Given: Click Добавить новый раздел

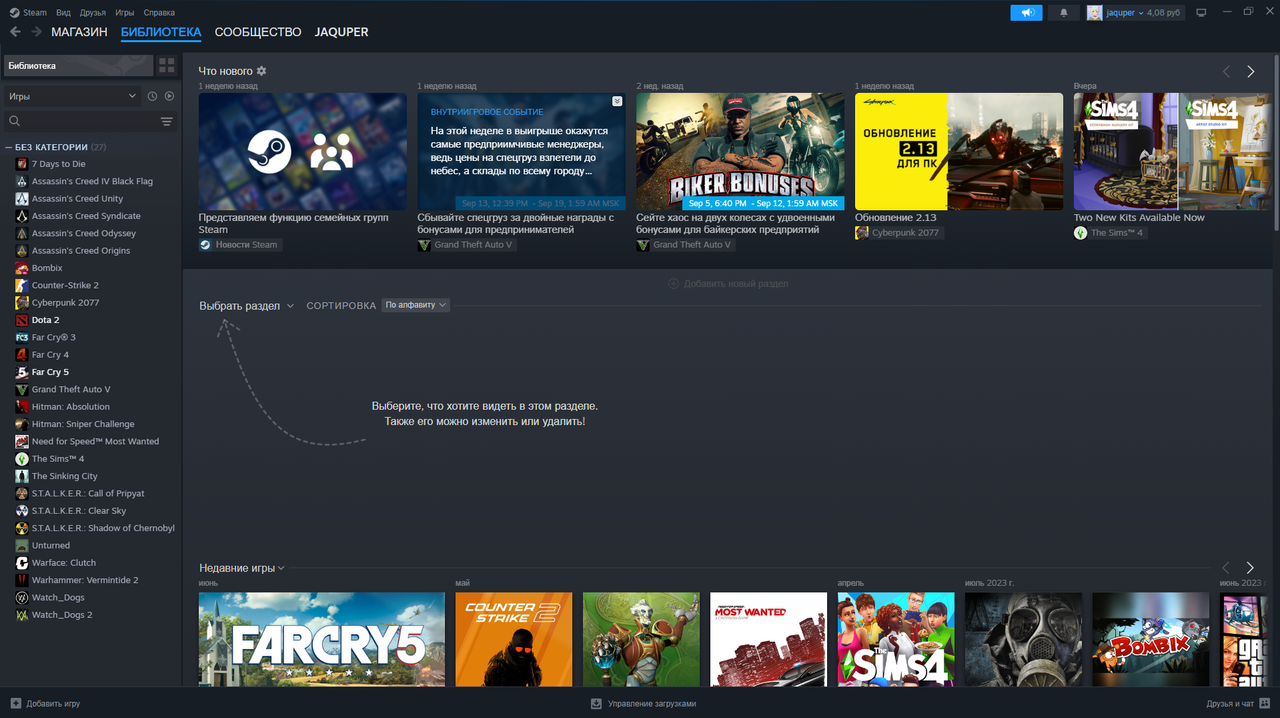Looking at the screenshot, I should [x=727, y=283].
